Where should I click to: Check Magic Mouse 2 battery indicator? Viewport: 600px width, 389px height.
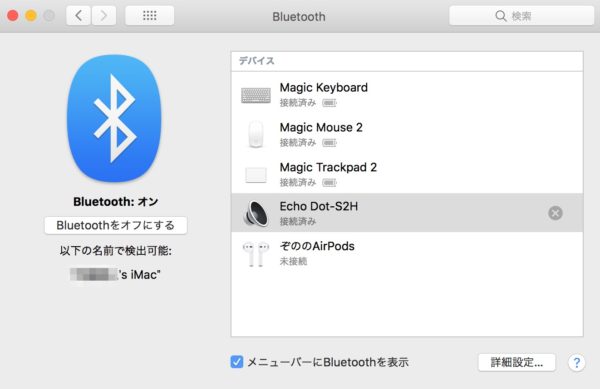[329, 143]
